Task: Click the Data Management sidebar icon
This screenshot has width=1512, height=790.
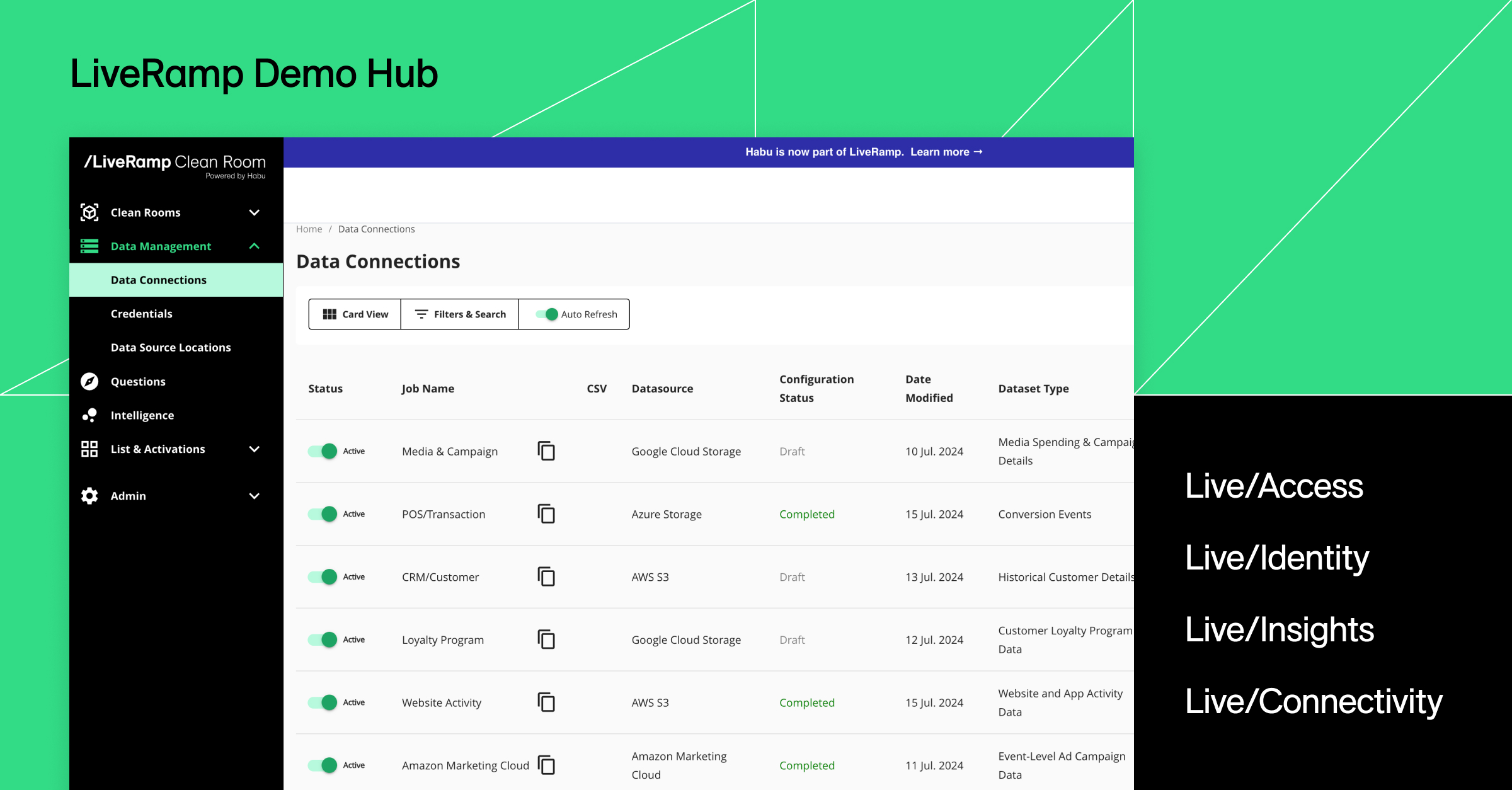Action: pyautogui.click(x=89, y=246)
